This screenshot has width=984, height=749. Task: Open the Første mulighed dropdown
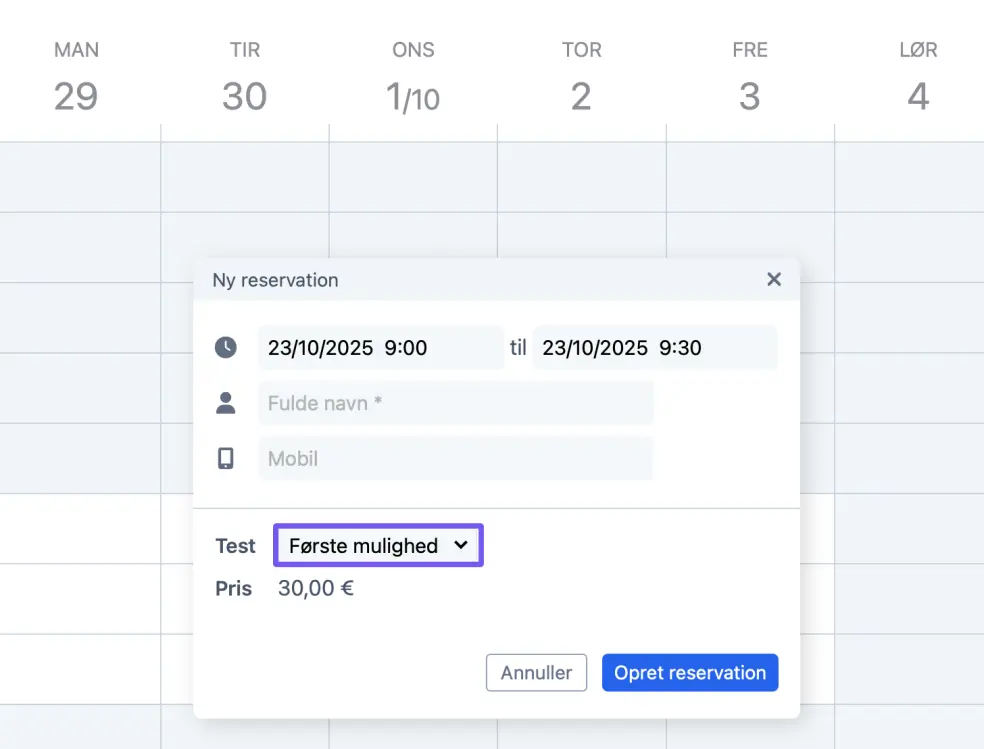click(378, 546)
